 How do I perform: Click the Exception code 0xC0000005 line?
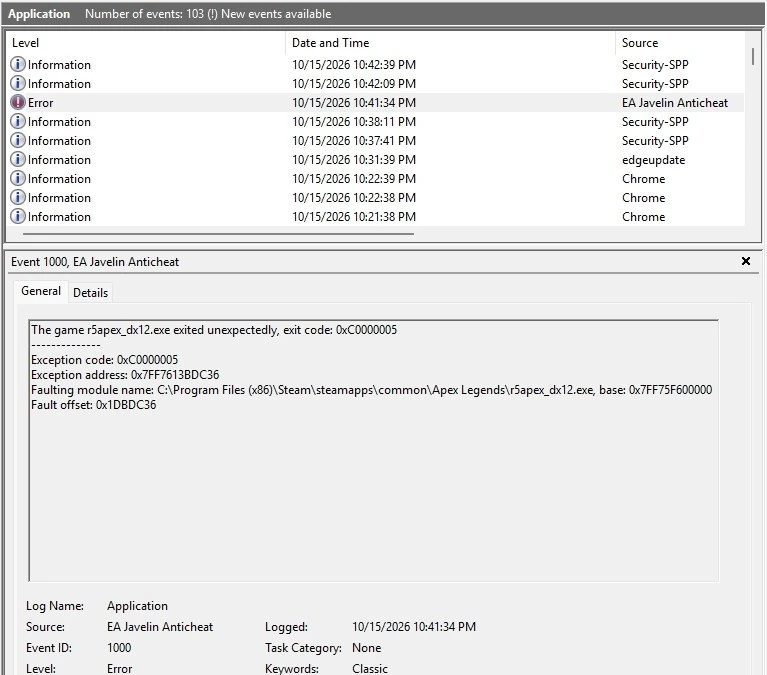[x=104, y=360]
